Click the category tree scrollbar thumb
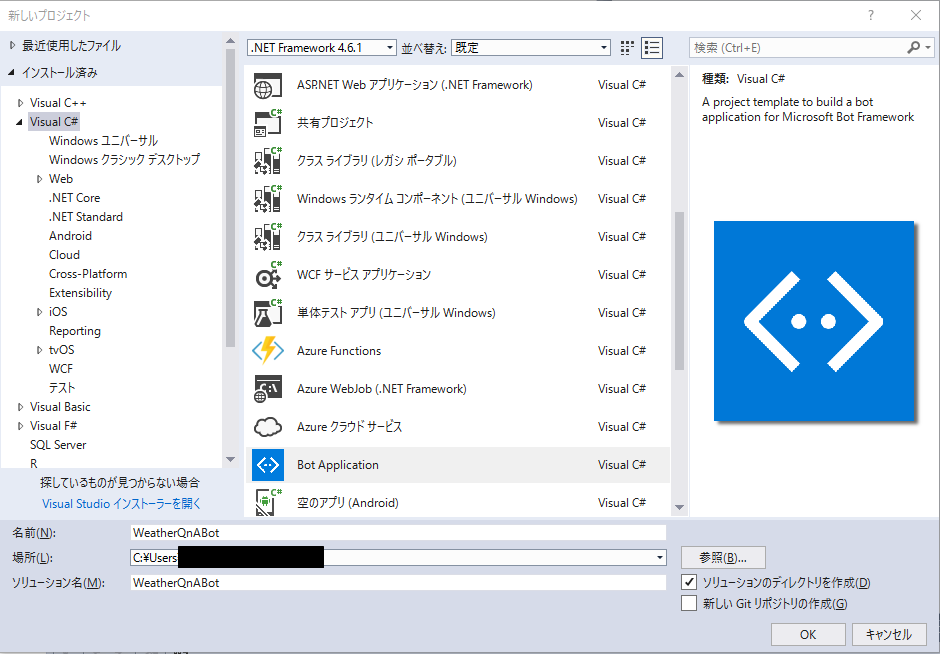Image resolution: width=940 pixels, height=654 pixels. coord(230,198)
